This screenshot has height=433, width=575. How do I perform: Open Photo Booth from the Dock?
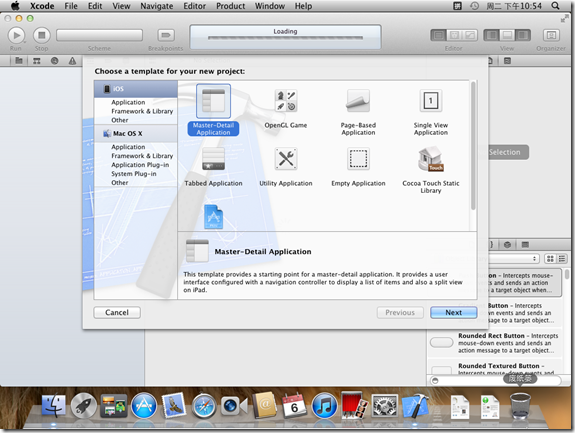click(354, 406)
